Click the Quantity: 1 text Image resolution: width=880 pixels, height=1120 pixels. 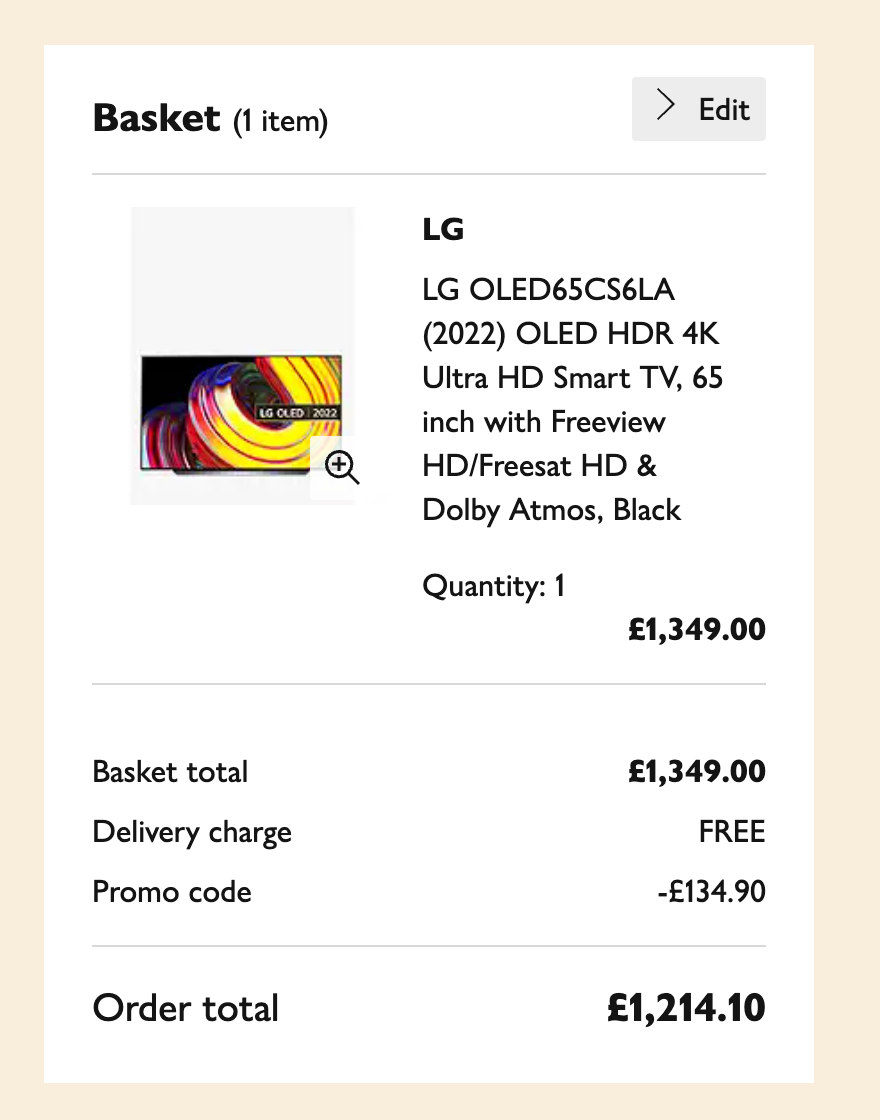coord(494,585)
